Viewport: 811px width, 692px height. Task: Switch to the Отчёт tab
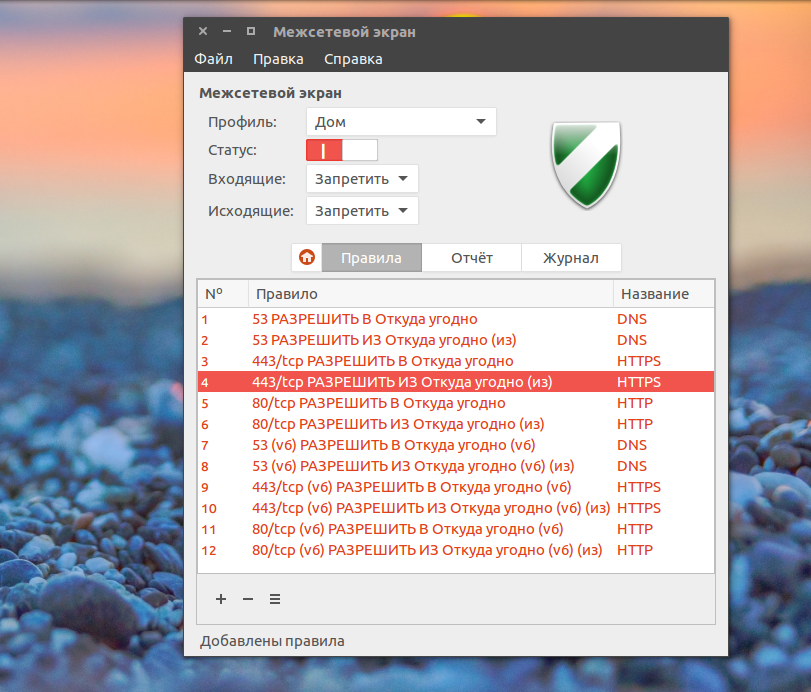point(472,258)
